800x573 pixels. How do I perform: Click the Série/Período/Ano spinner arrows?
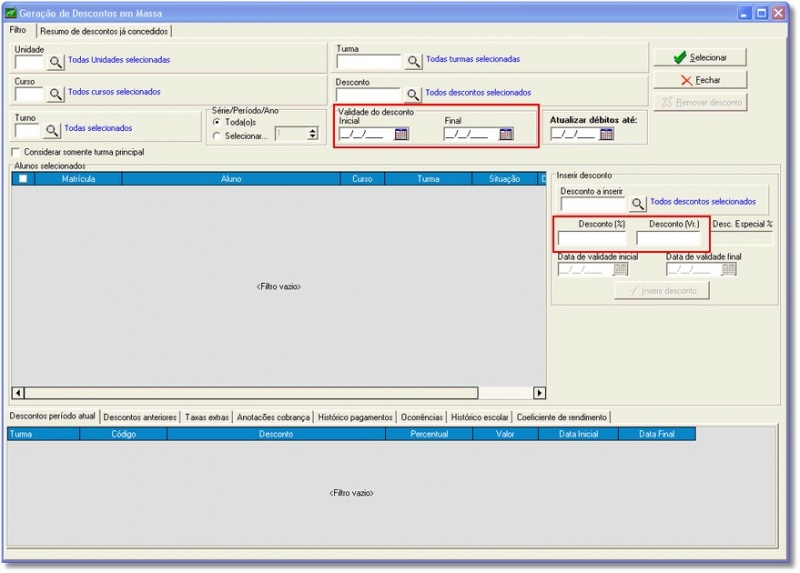pyautogui.click(x=312, y=134)
